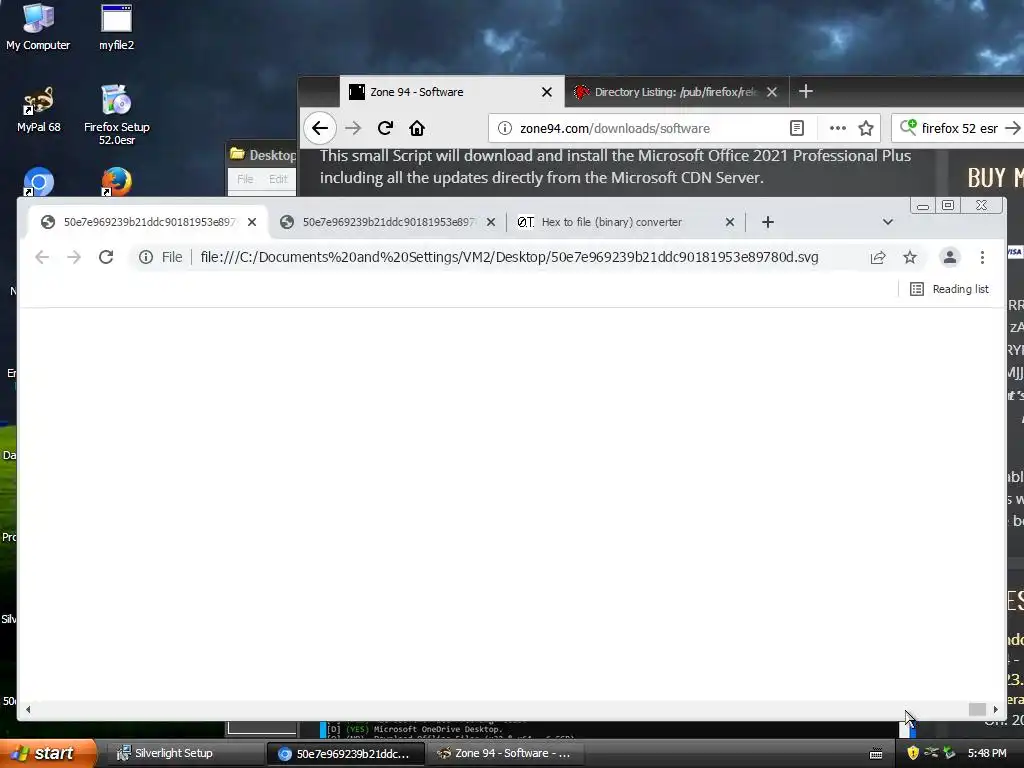The image size is (1024, 768).
Task: Close the Zone 94 - Software tab
Action: pos(547,92)
